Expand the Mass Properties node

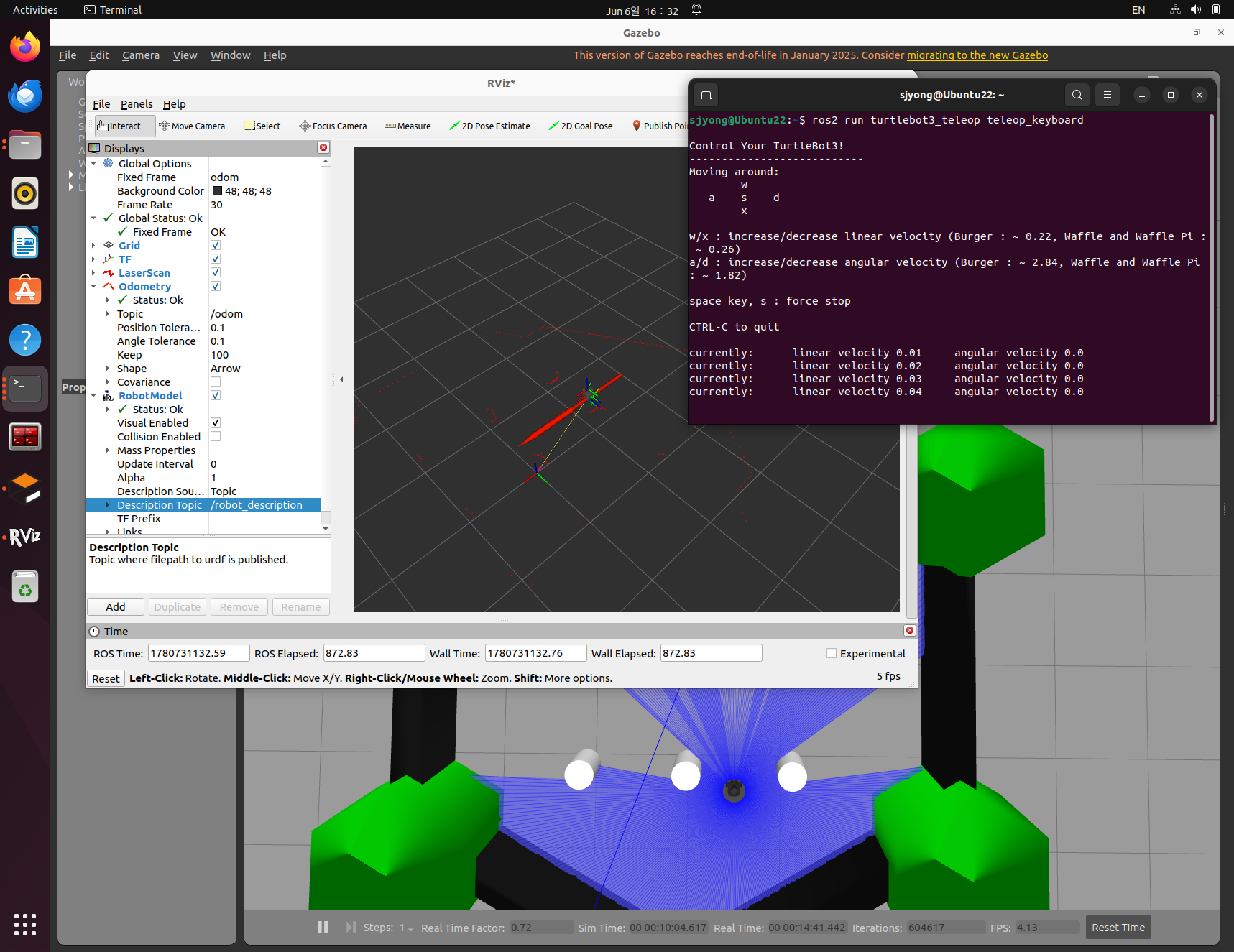108,450
